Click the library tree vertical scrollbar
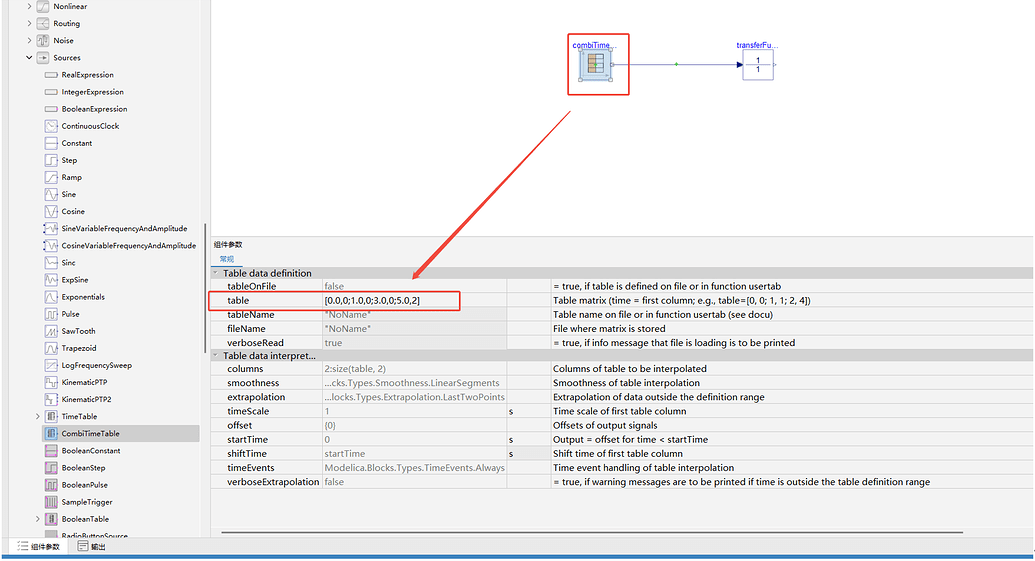 pyautogui.click(x=205, y=287)
